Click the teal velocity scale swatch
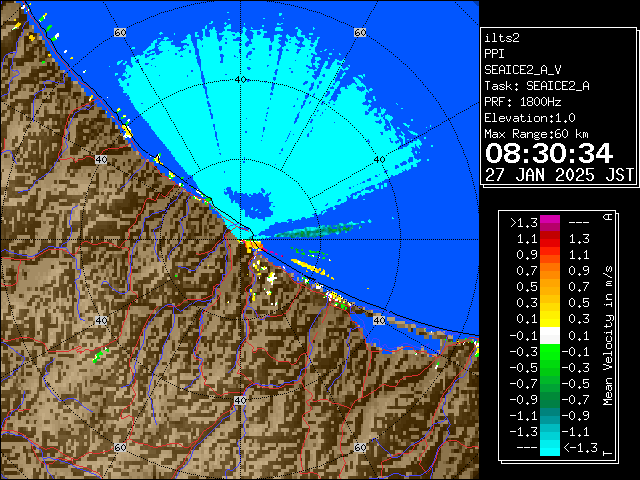Screen dimensions: 640x480 550,416
